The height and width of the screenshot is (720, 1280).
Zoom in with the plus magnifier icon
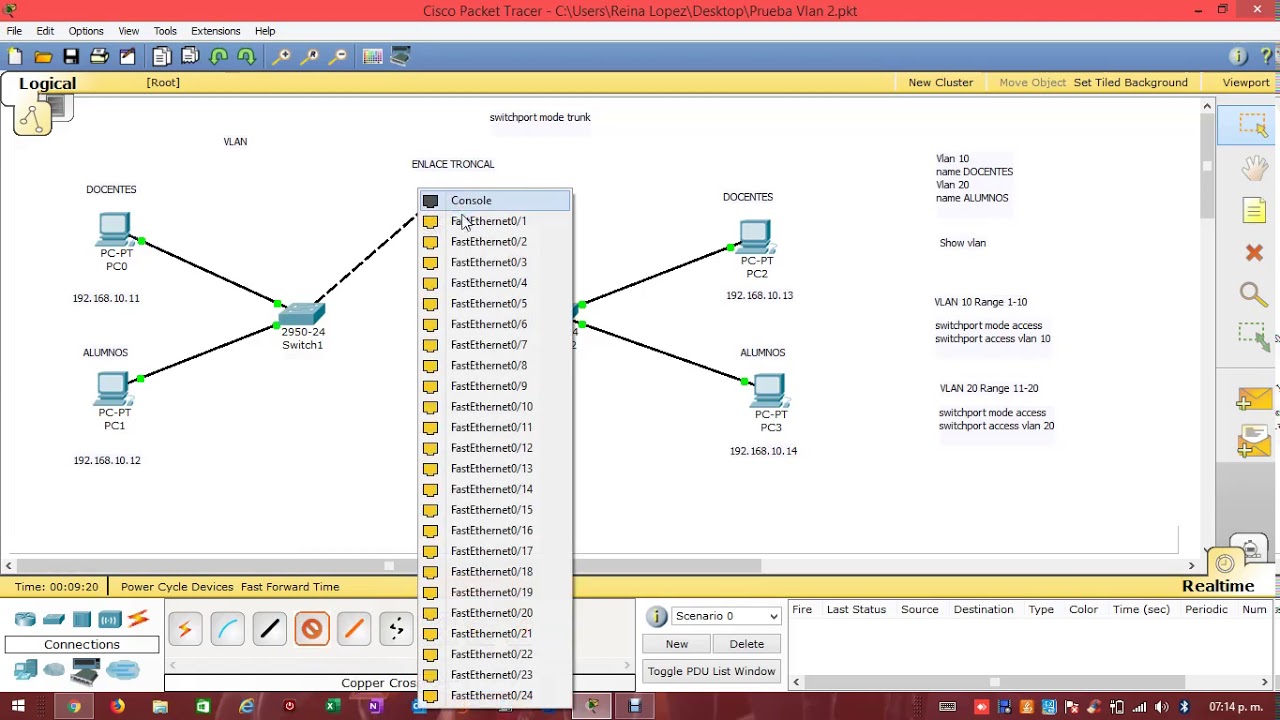282,57
